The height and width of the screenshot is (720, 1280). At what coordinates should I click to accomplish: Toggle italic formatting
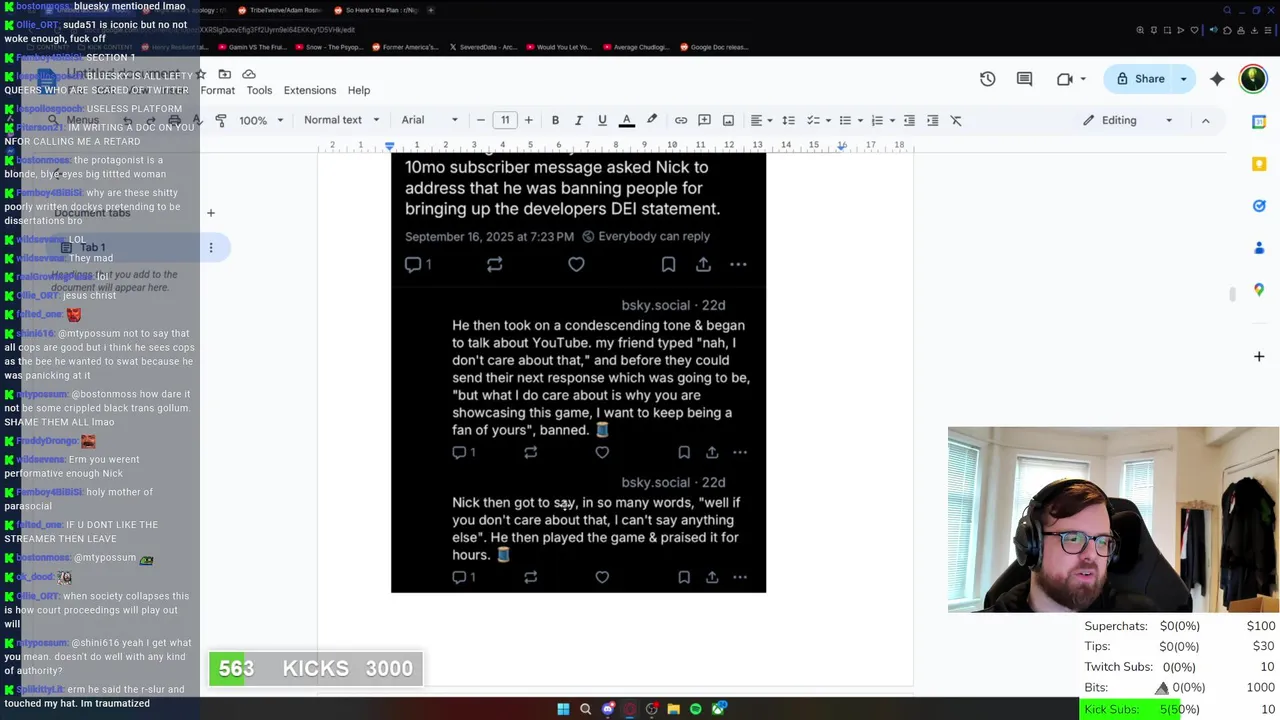578,120
